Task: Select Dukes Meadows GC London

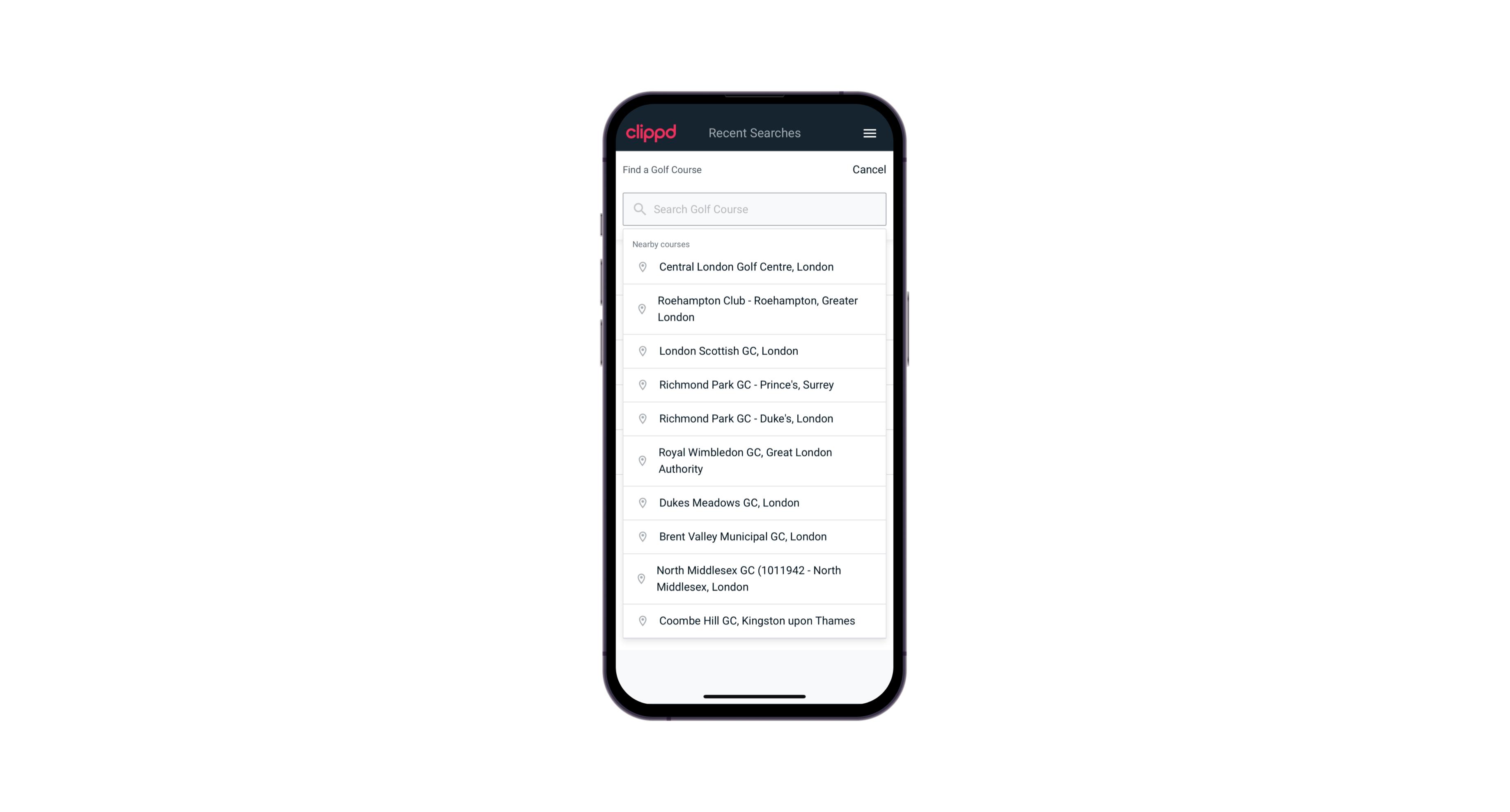Action: point(754,502)
